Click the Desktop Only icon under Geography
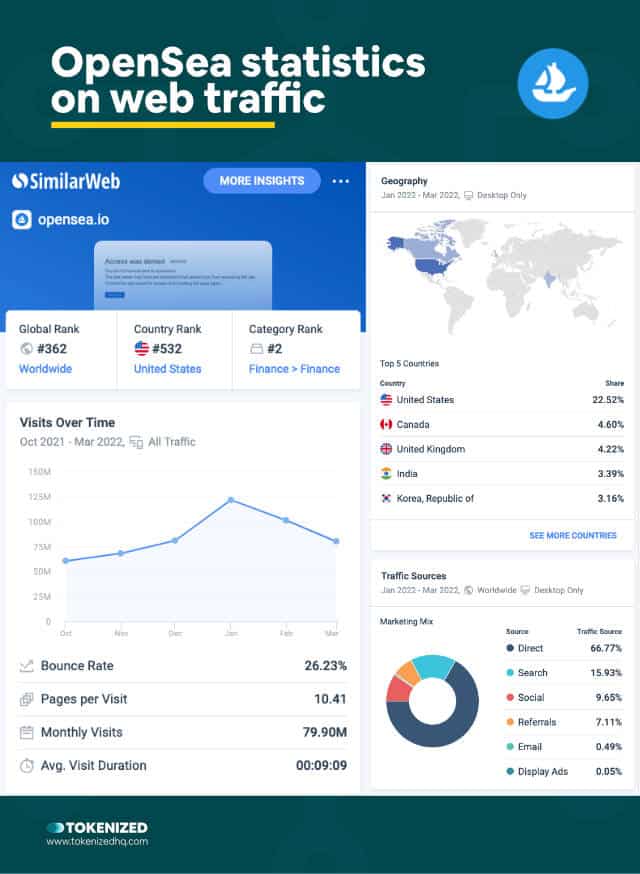The height and width of the screenshot is (874, 640). click(468, 195)
